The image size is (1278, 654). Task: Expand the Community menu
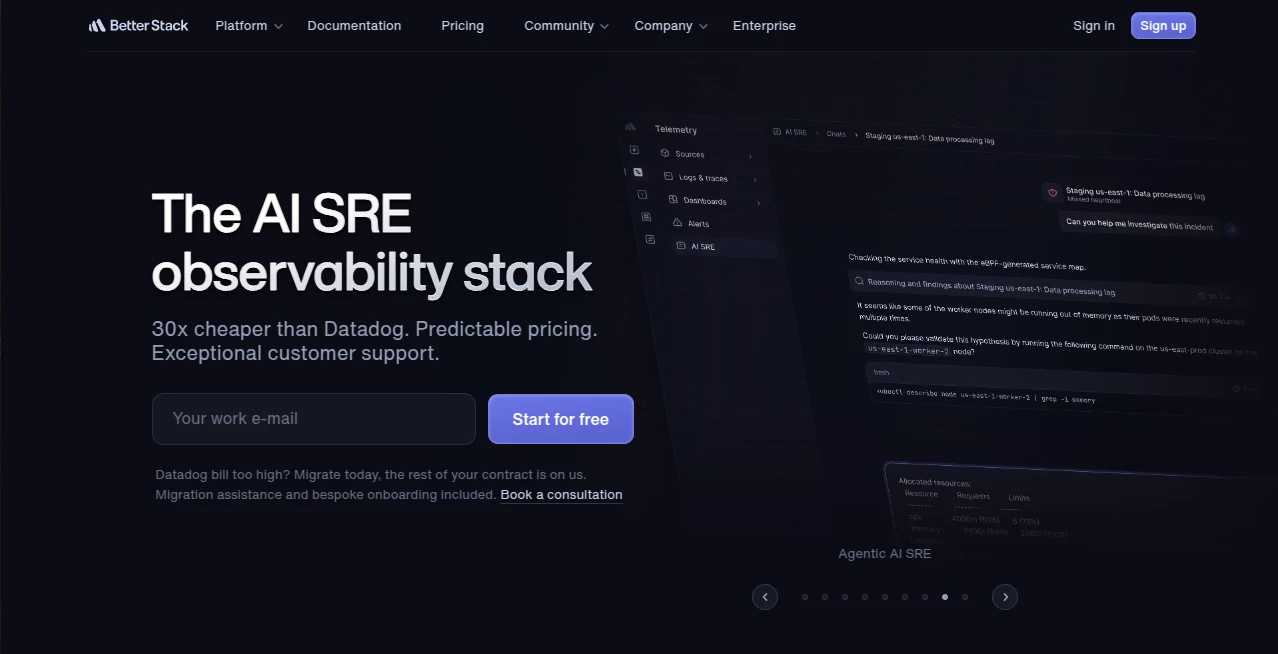(x=567, y=26)
